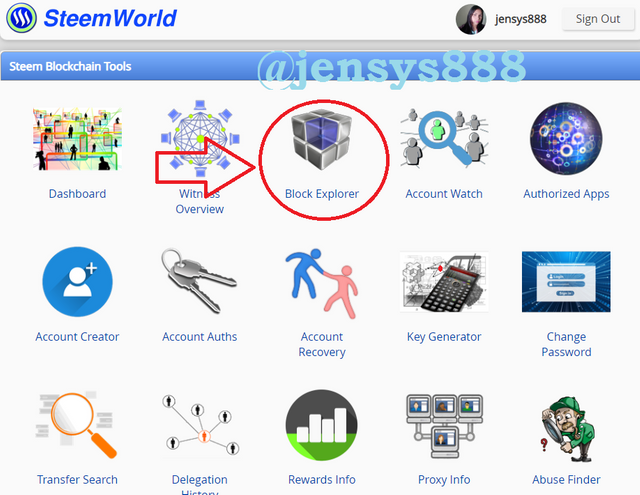Go to the Transfer Search text link
This screenshot has width=640, height=495.
click(x=77, y=479)
